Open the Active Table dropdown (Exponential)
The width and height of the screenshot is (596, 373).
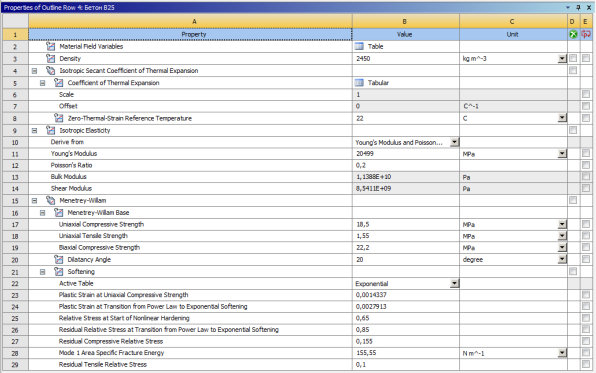pyautogui.click(x=454, y=284)
